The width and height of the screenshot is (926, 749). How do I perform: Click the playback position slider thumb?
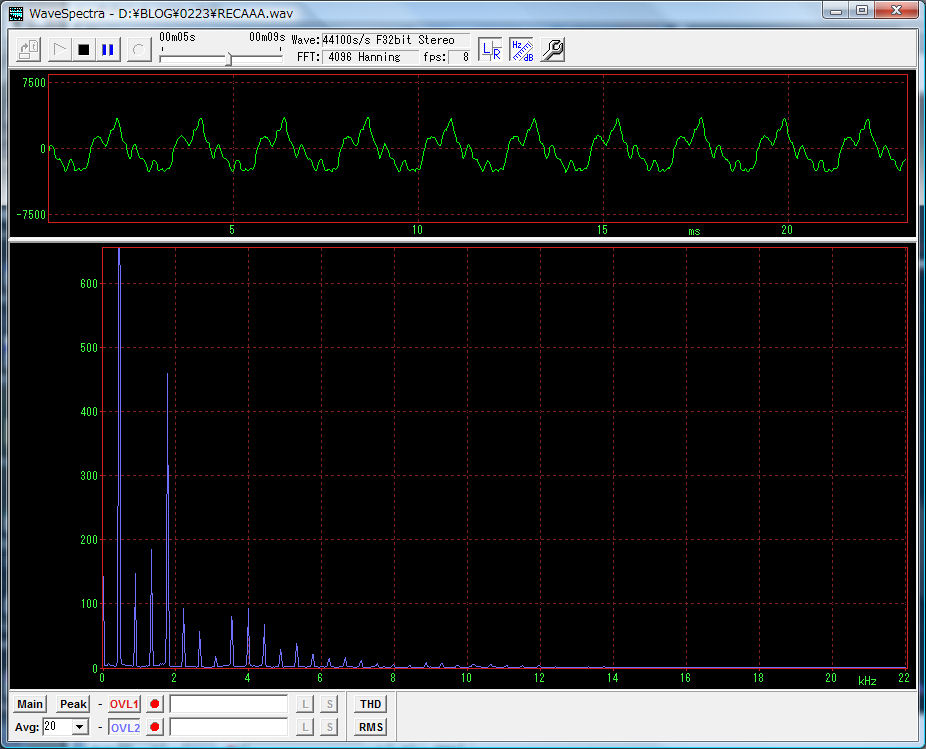point(229,59)
